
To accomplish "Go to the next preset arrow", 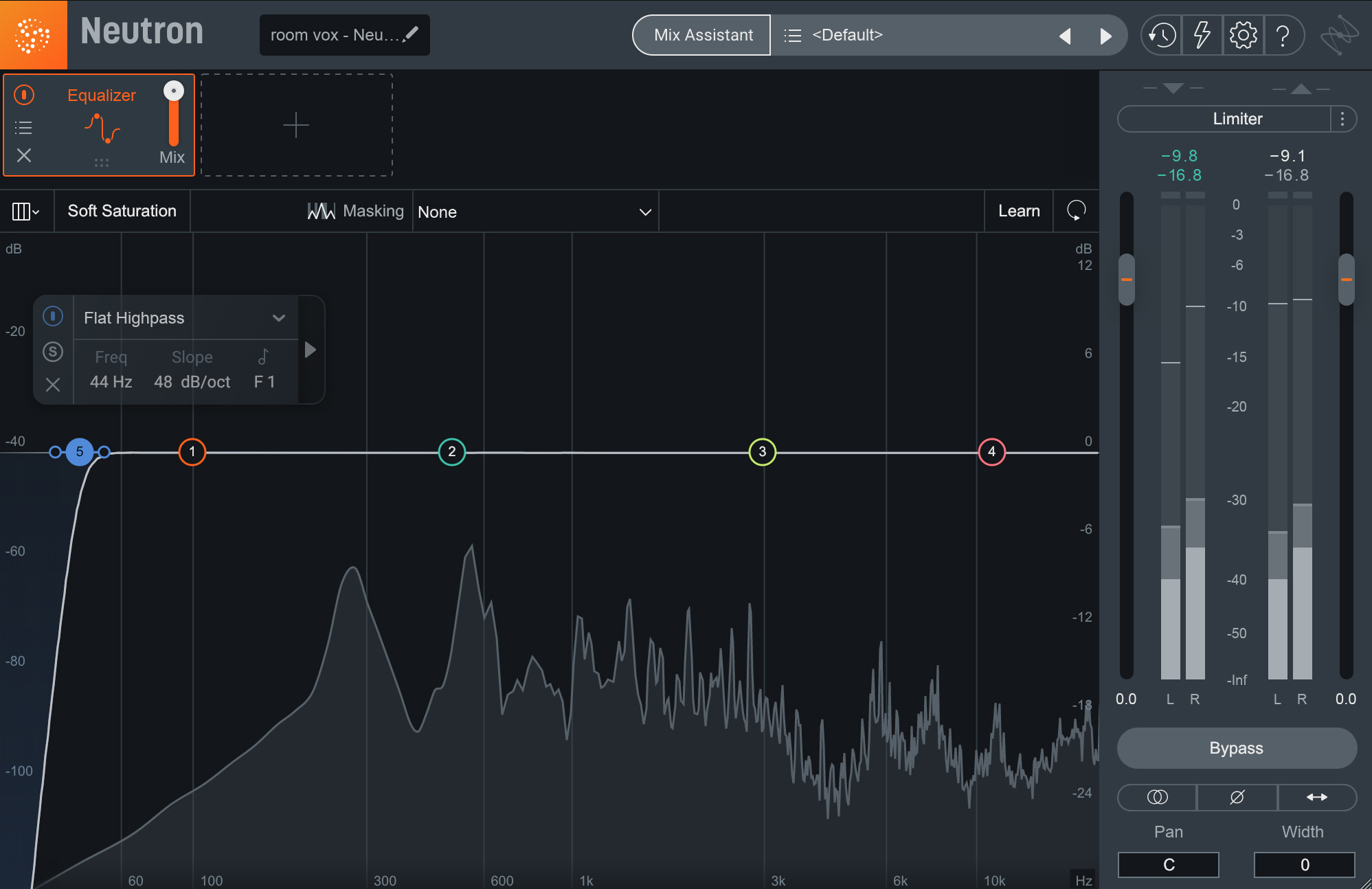I will [x=1105, y=36].
